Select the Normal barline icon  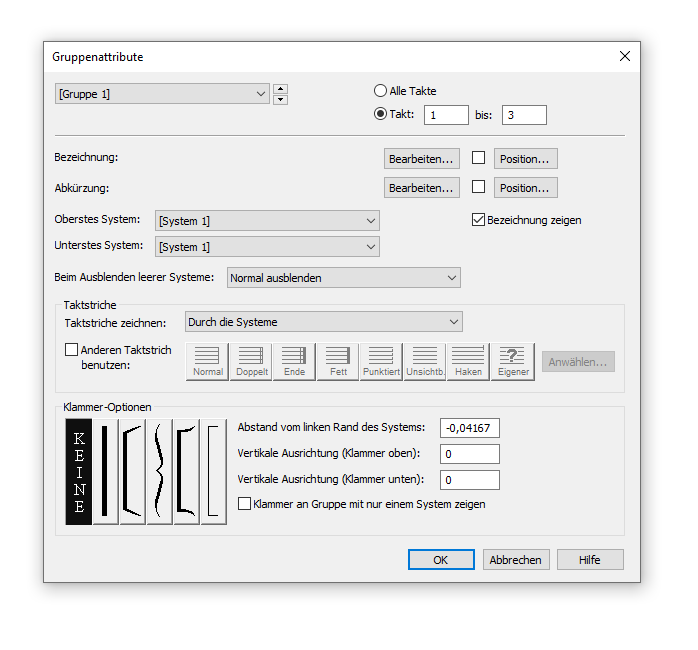[207, 362]
